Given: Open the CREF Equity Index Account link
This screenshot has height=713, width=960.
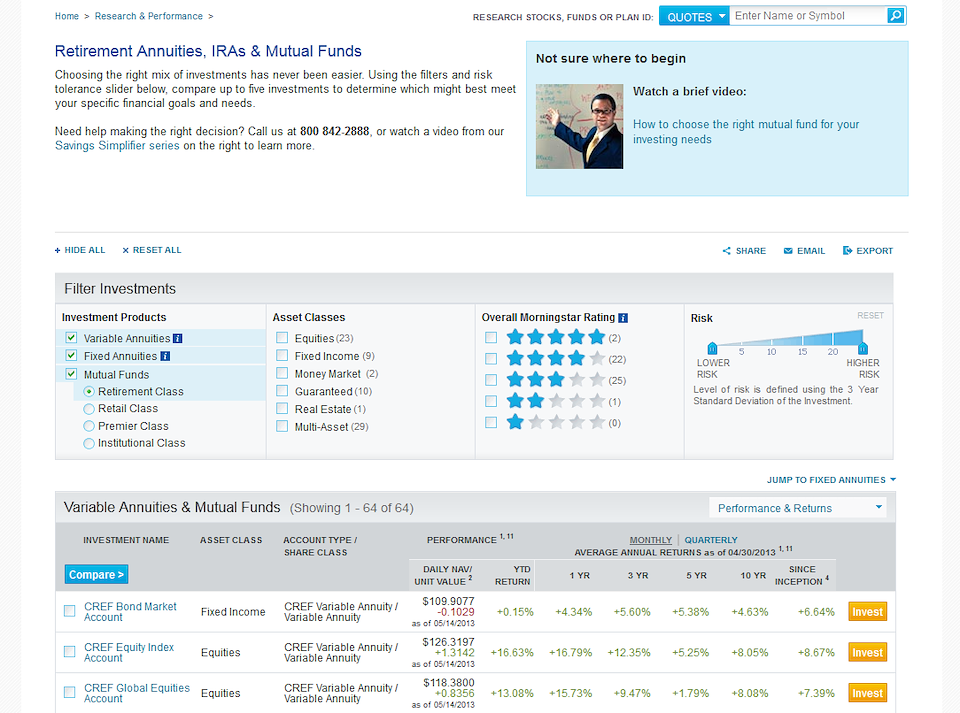Looking at the screenshot, I should tap(129, 652).
